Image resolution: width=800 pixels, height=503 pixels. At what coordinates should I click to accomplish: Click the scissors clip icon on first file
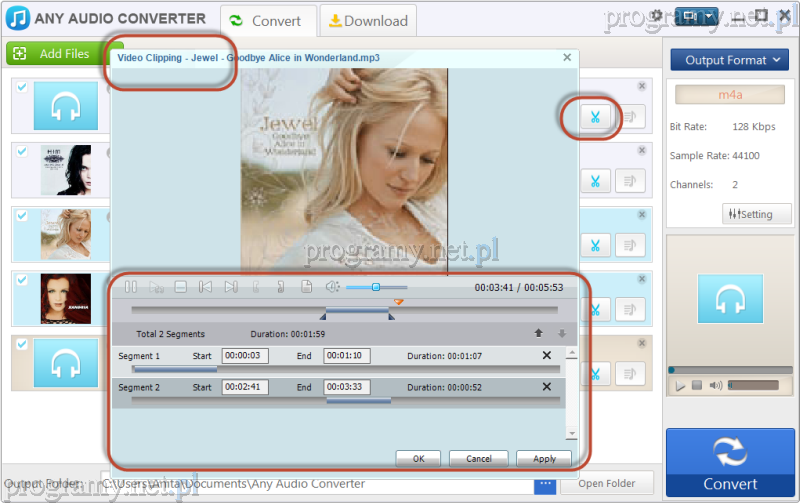pyautogui.click(x=594, y=118)
